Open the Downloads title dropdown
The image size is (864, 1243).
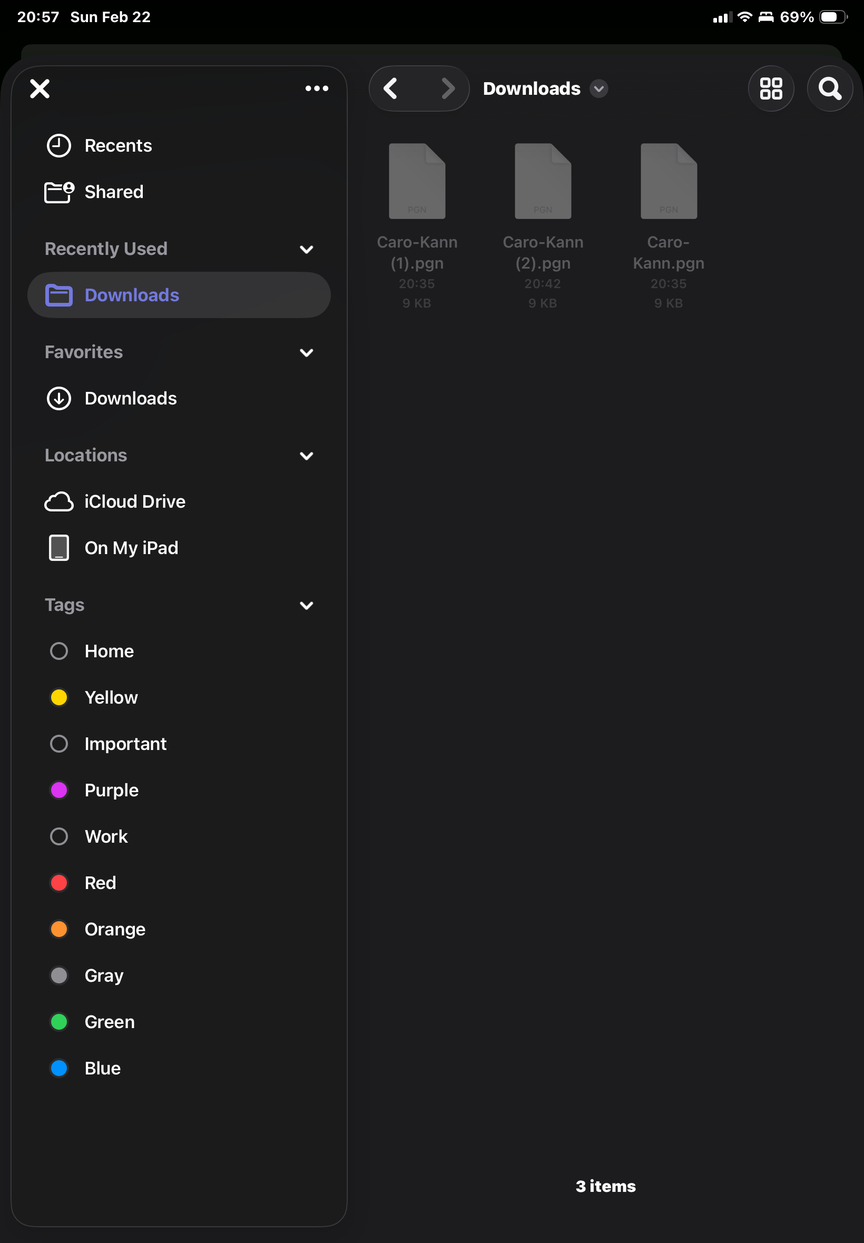pos(599,89)
